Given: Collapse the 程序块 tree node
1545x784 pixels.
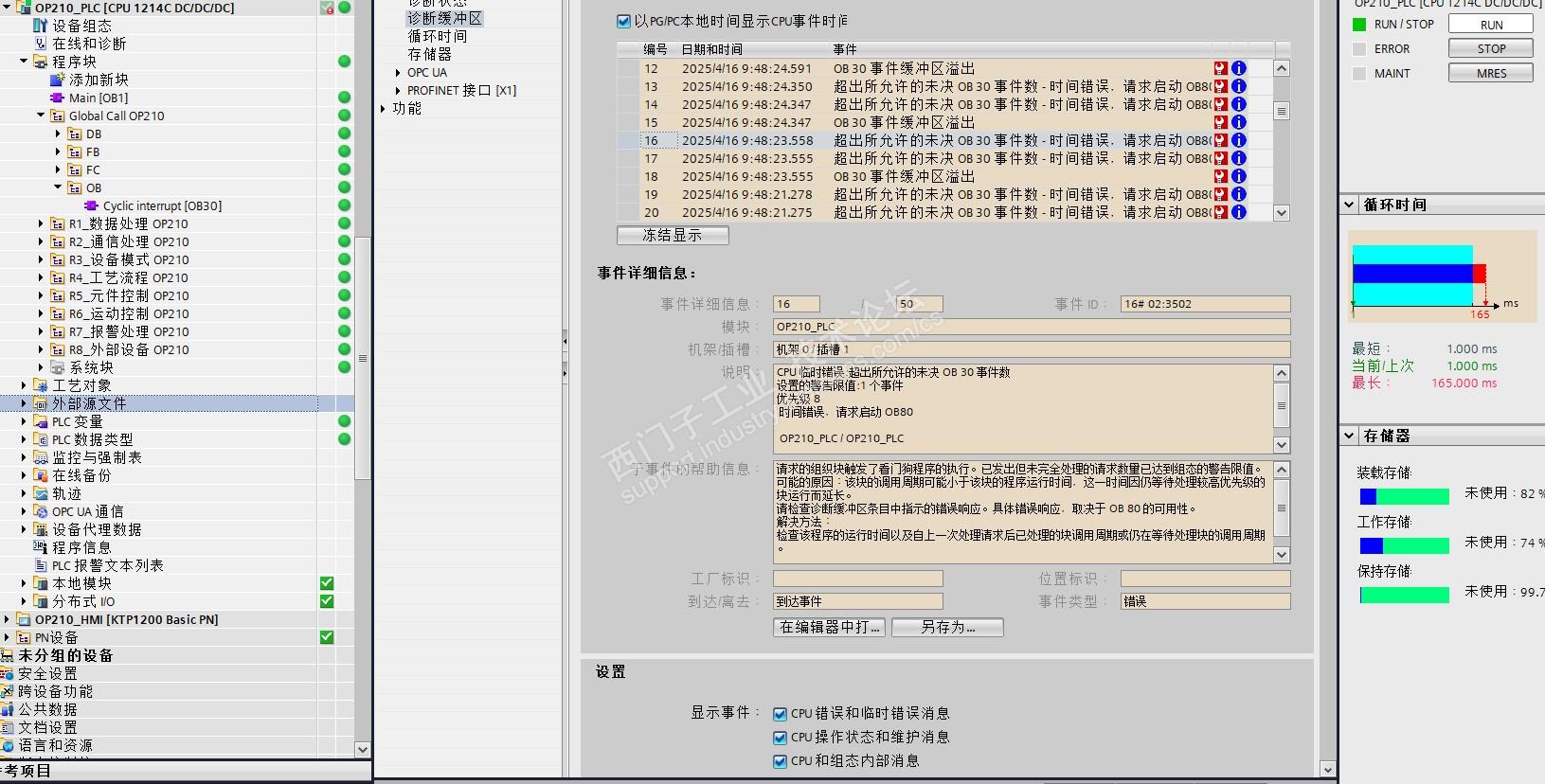Looking at the screenshot, I should [x=24, y=62].
